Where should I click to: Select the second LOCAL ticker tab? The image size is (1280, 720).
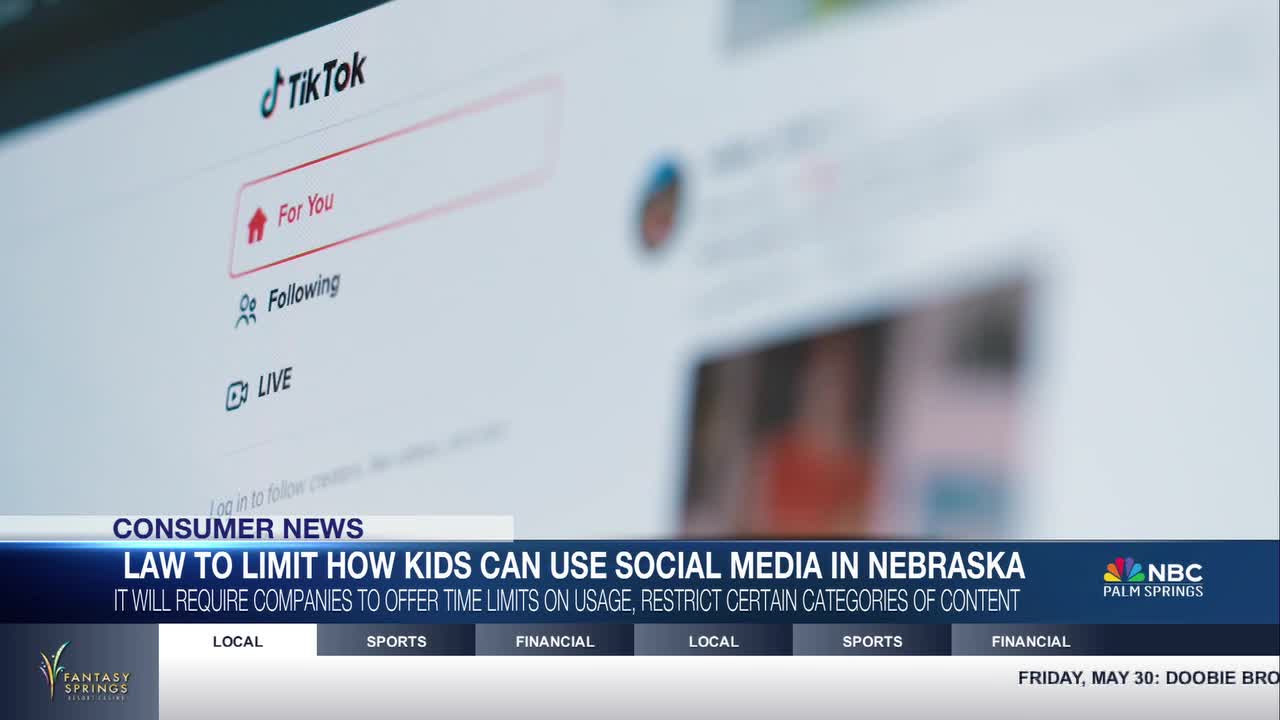point(714,641)
